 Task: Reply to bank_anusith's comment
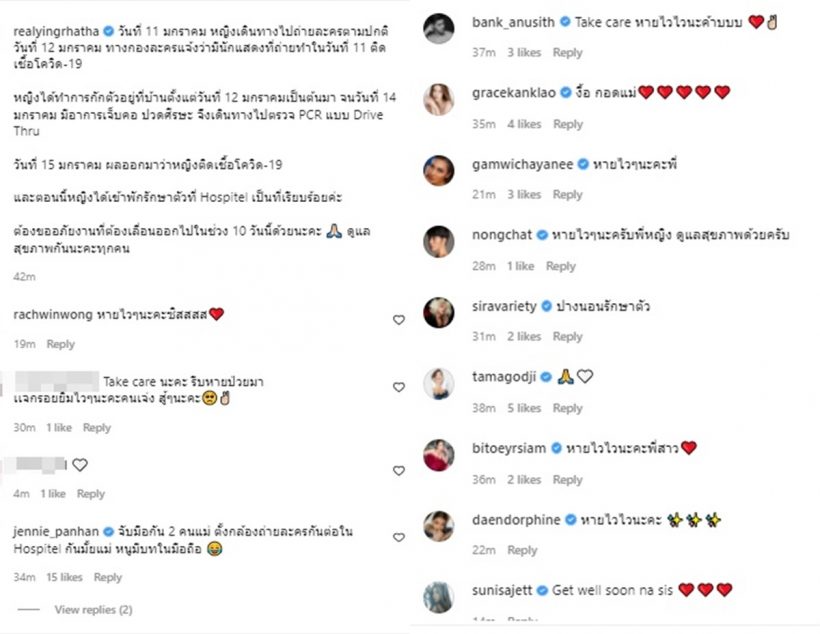pos(568,53)
